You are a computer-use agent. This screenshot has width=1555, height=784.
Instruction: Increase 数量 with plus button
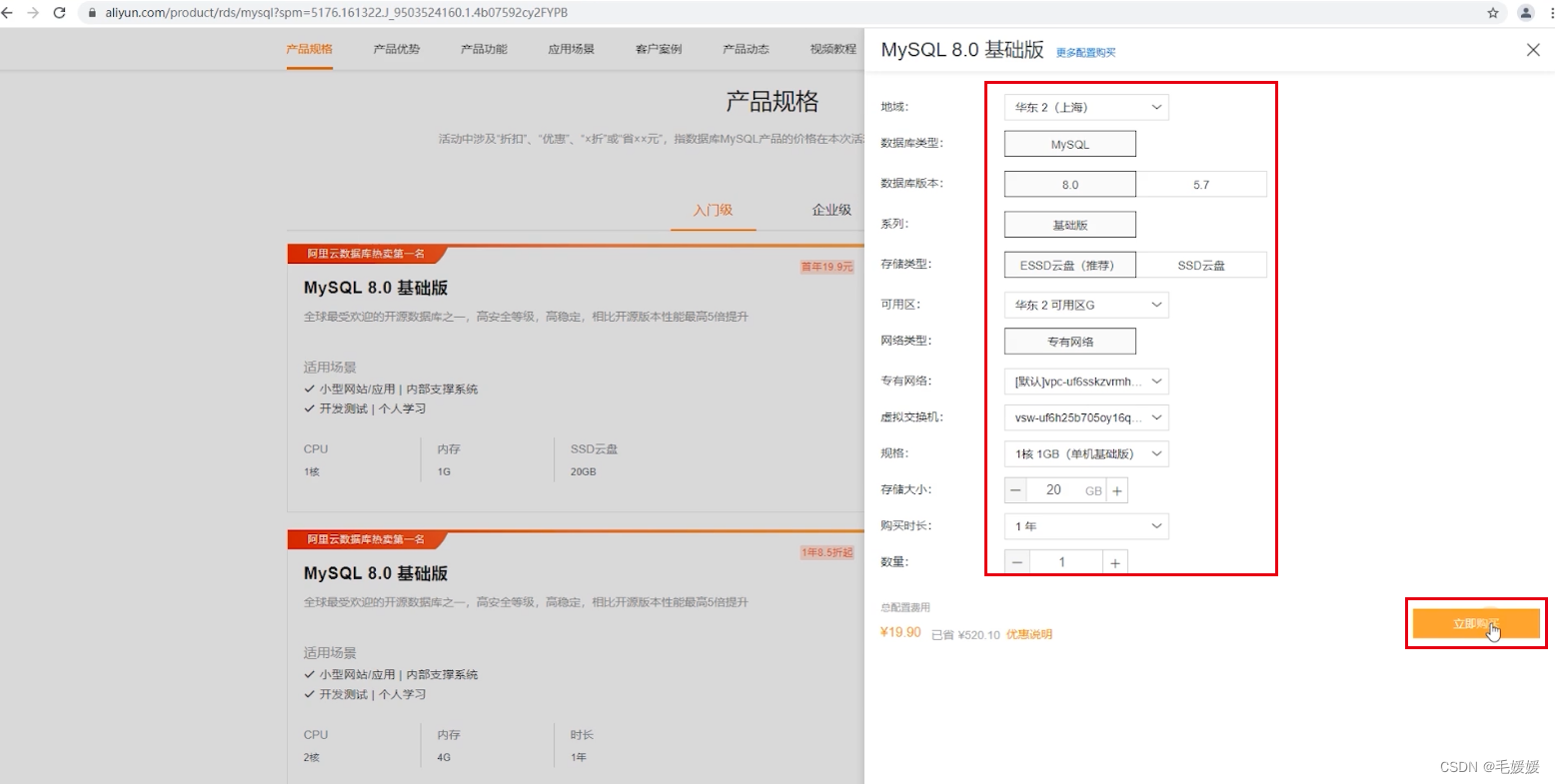click(x=1115, y=562)
